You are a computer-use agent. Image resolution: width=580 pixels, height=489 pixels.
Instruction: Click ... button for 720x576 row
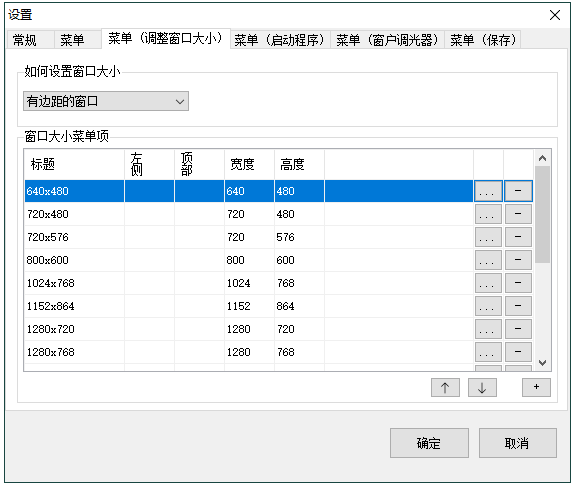tap(488, 237)
